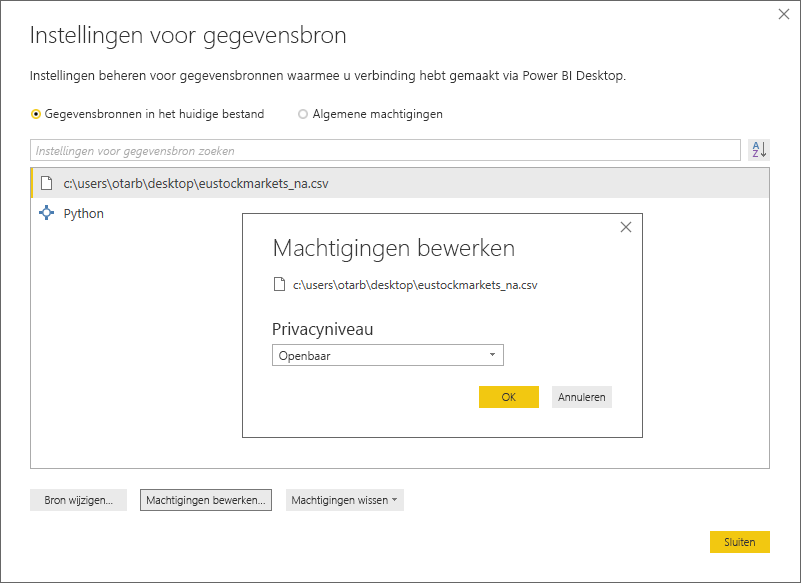
Task: Click Annuleren to cancel permission changes
Action: point(581,396)
